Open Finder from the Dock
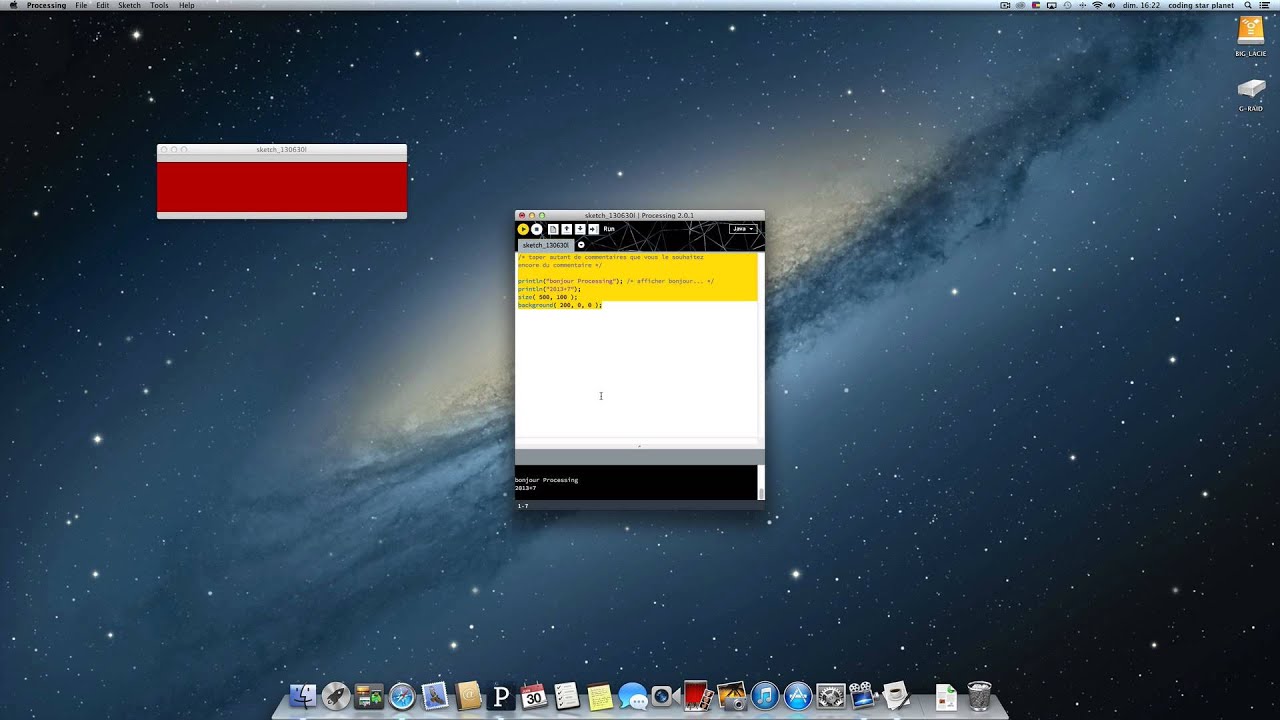 tap(303, 696)
